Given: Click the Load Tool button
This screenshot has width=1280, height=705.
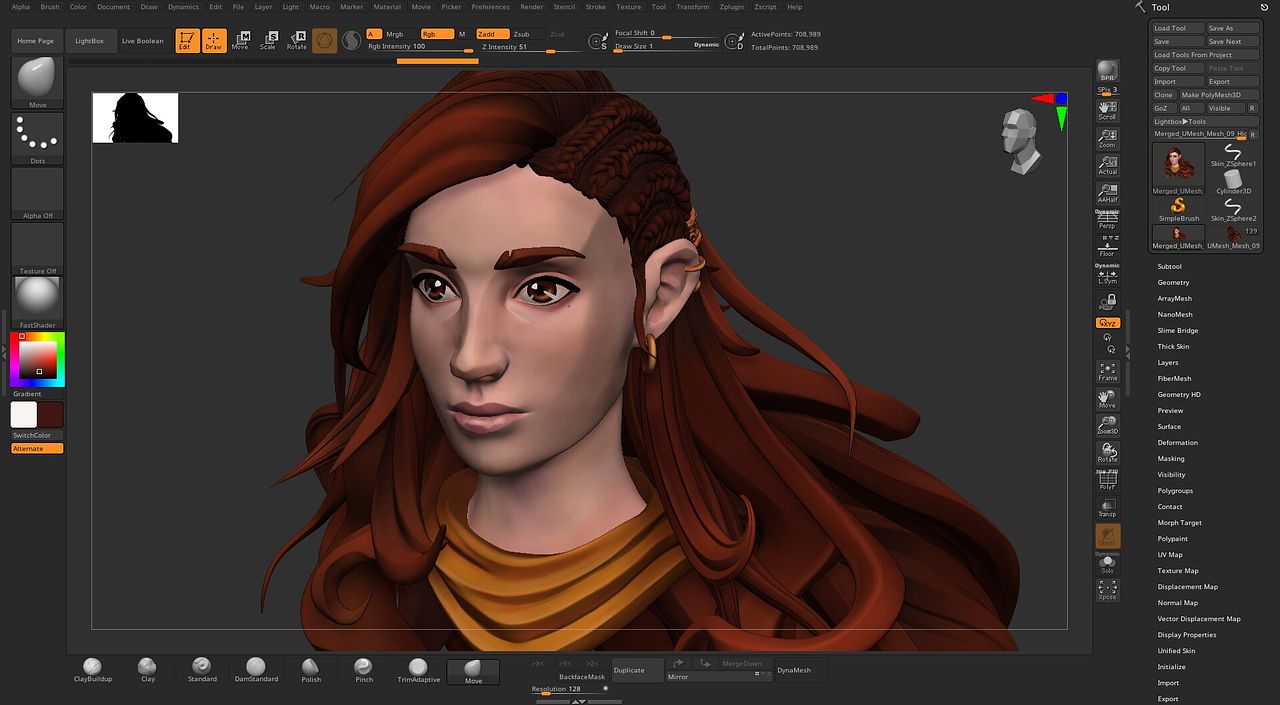Looking at the screenshot, I should (1177, 28).
